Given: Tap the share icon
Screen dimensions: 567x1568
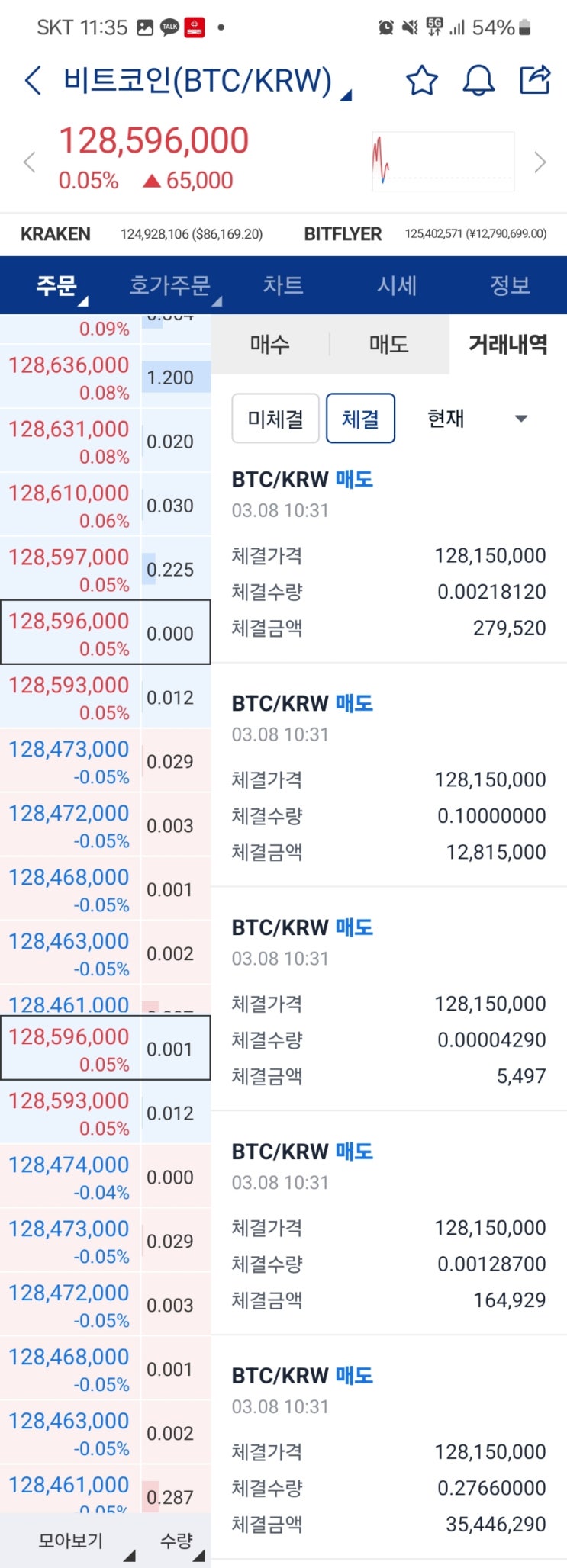Looking at the screenshot, I should click(x=534, y=79).
